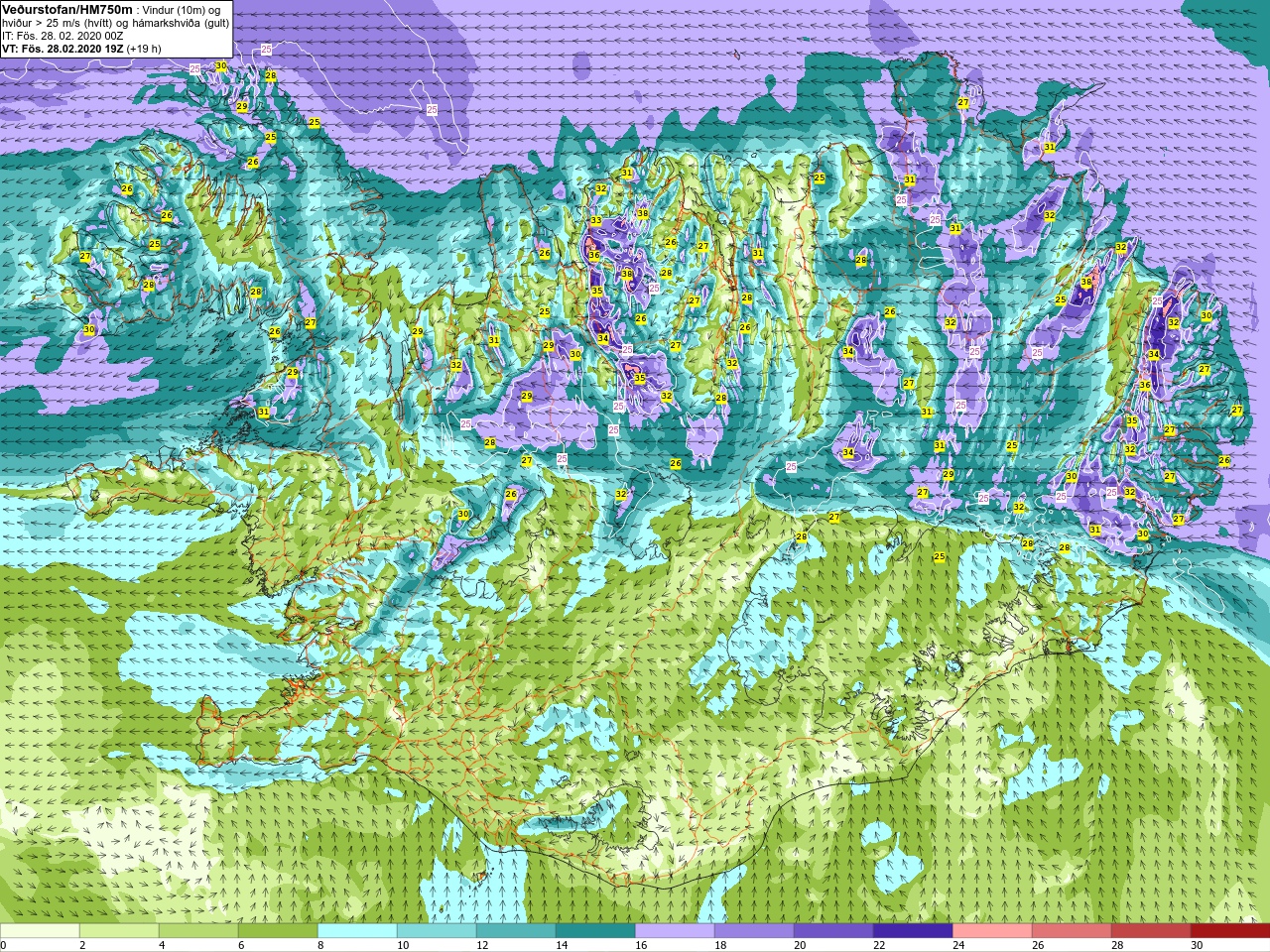Pick the dark red above-30 legend swatch

(1230, 931)
